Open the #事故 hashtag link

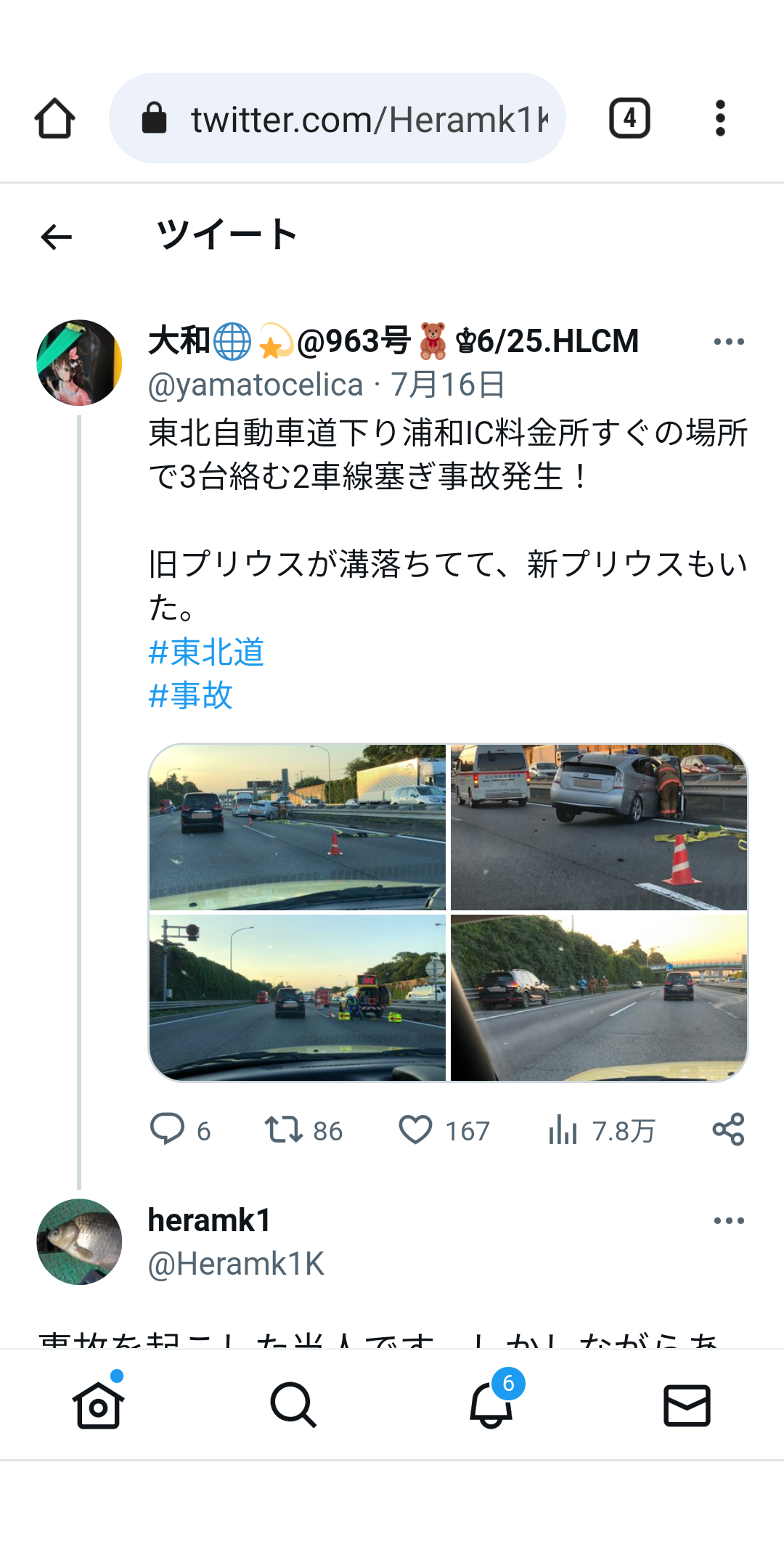pos(190,695)
